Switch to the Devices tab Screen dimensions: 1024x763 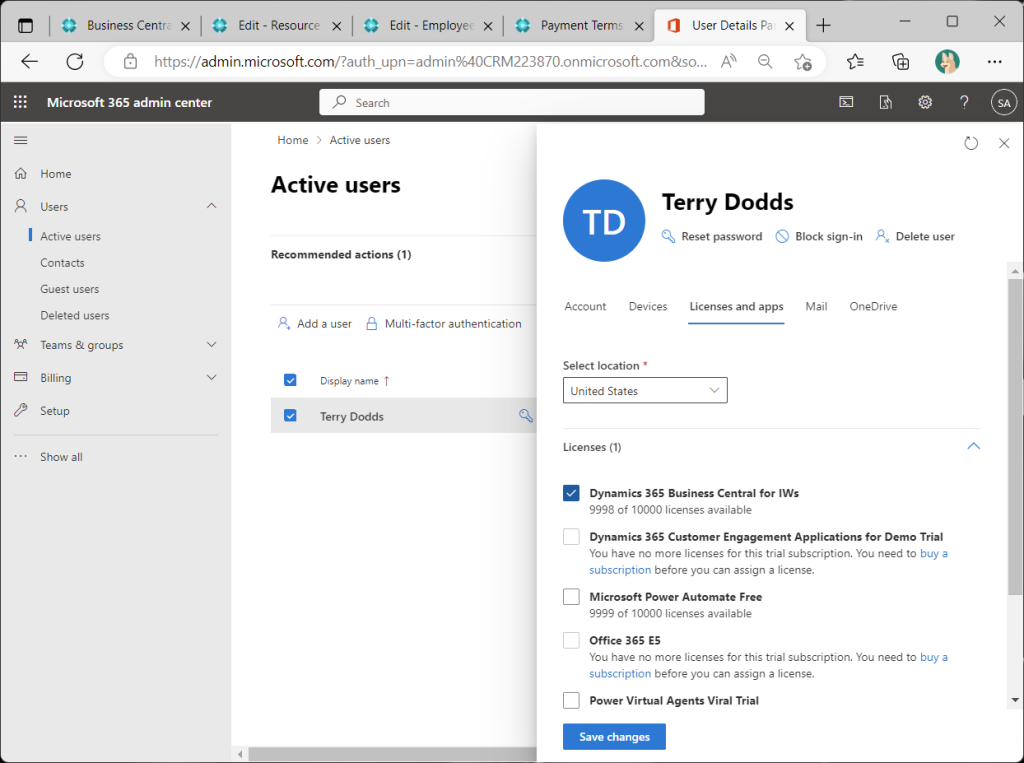[648, 306]
